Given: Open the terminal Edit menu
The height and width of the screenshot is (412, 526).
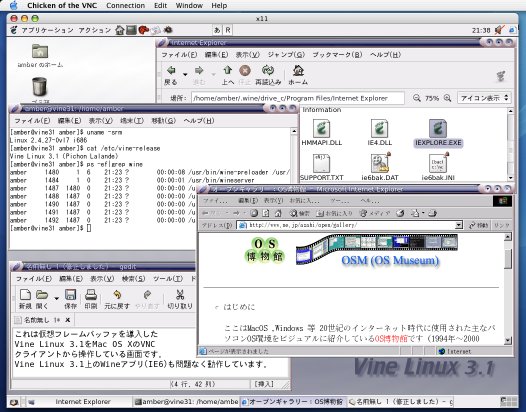Looking at the screenshot, I should (x=69, y=120).
